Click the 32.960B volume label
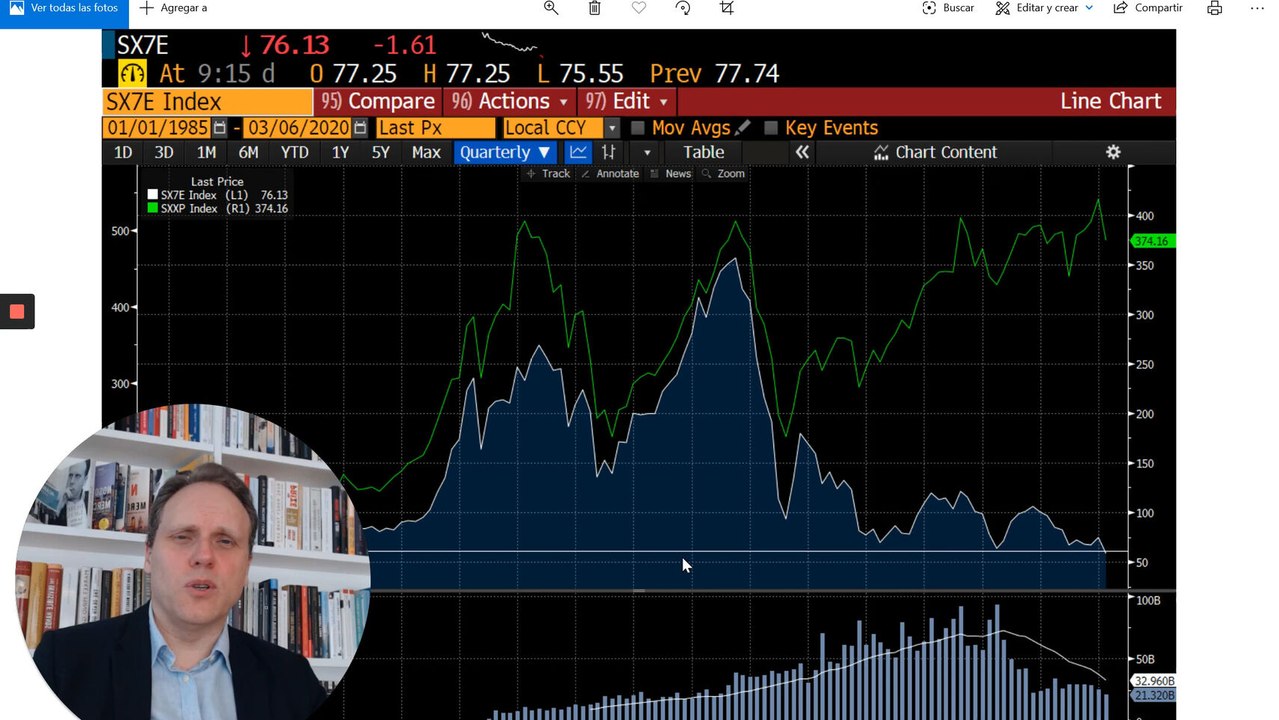This screenshot has height=720, width=1279. click(x=1154, y=681)
